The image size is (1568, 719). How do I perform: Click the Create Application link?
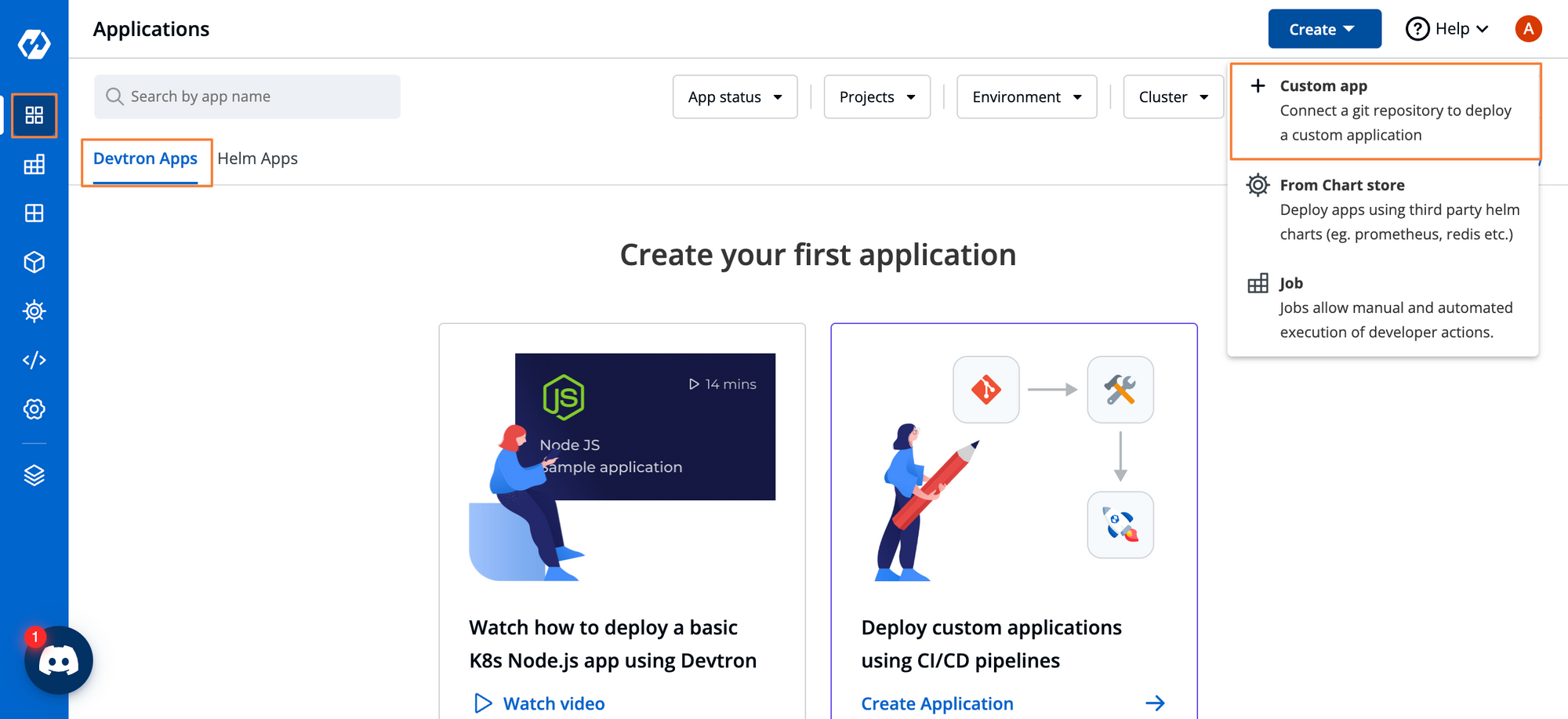(937, 703)
